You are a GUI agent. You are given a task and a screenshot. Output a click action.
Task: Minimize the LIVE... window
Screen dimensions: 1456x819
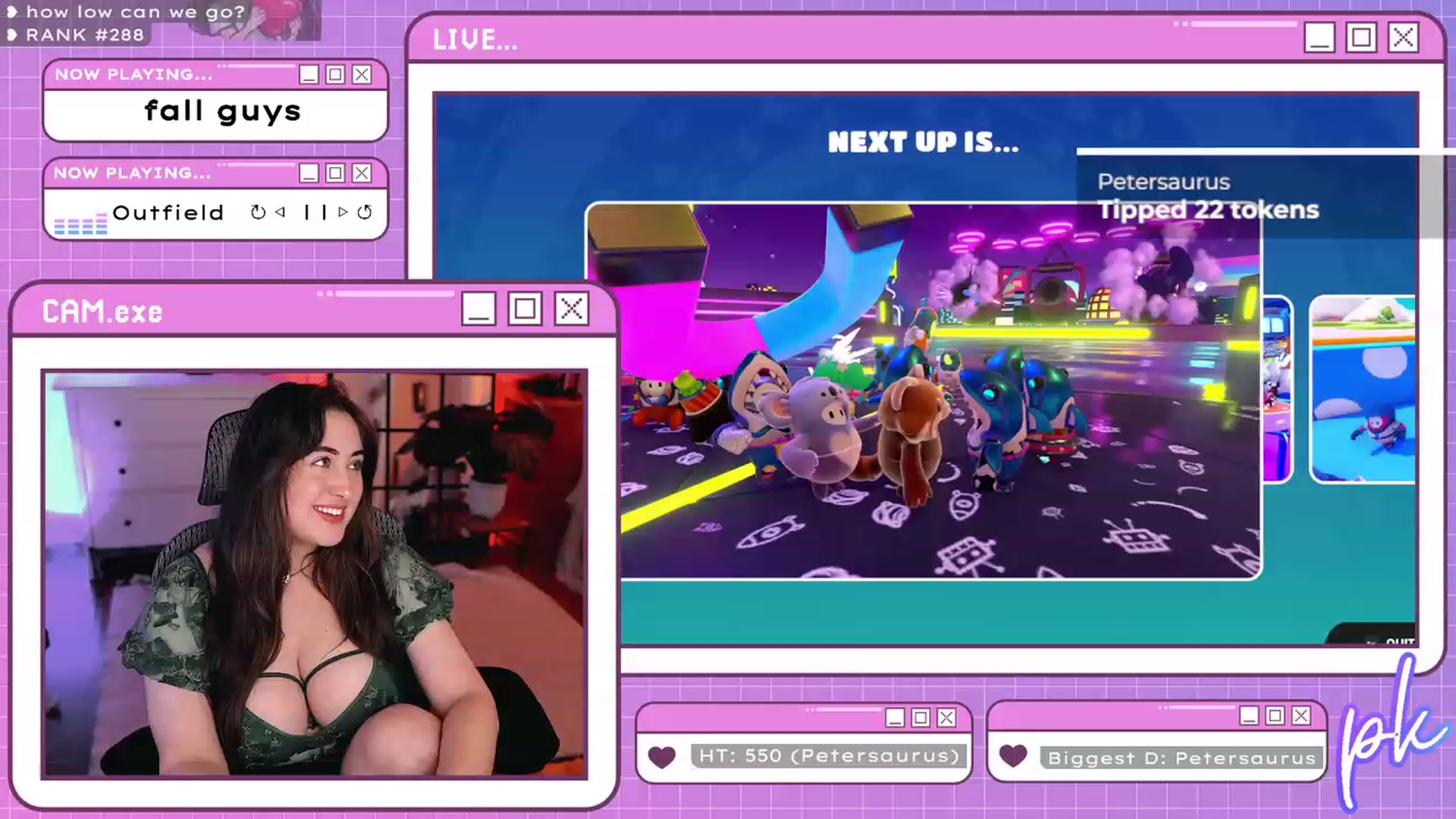pos(1319,37)
